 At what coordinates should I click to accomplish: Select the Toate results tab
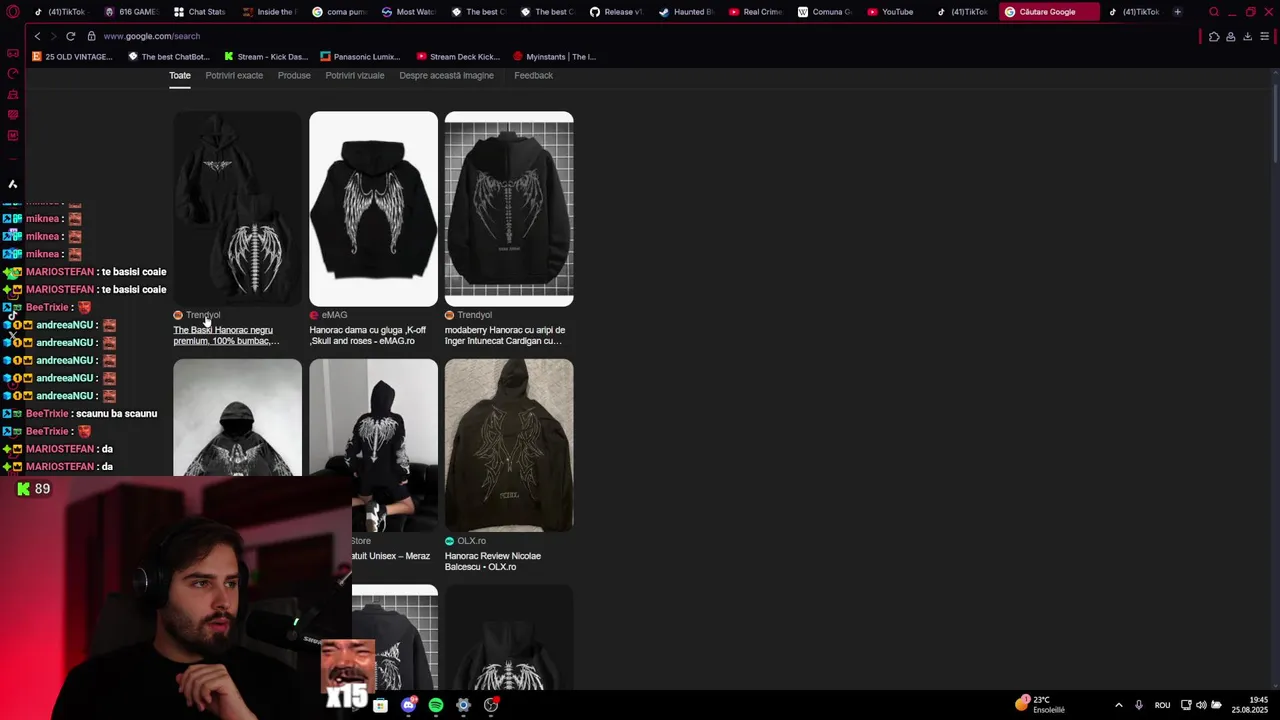(180, 76)
